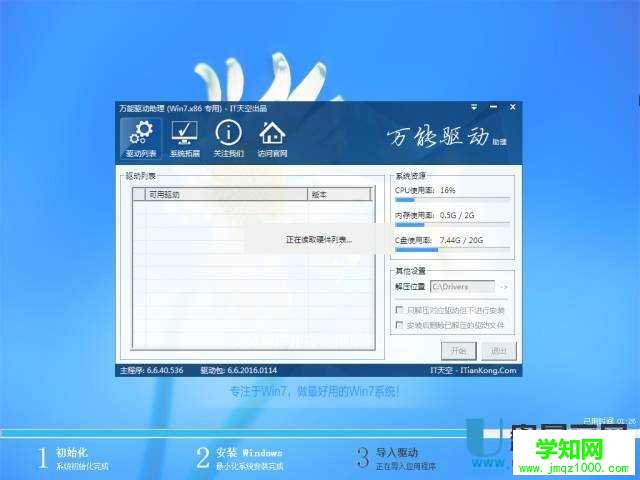Close the 万能驱动助理 window

(x=513, y=107)
